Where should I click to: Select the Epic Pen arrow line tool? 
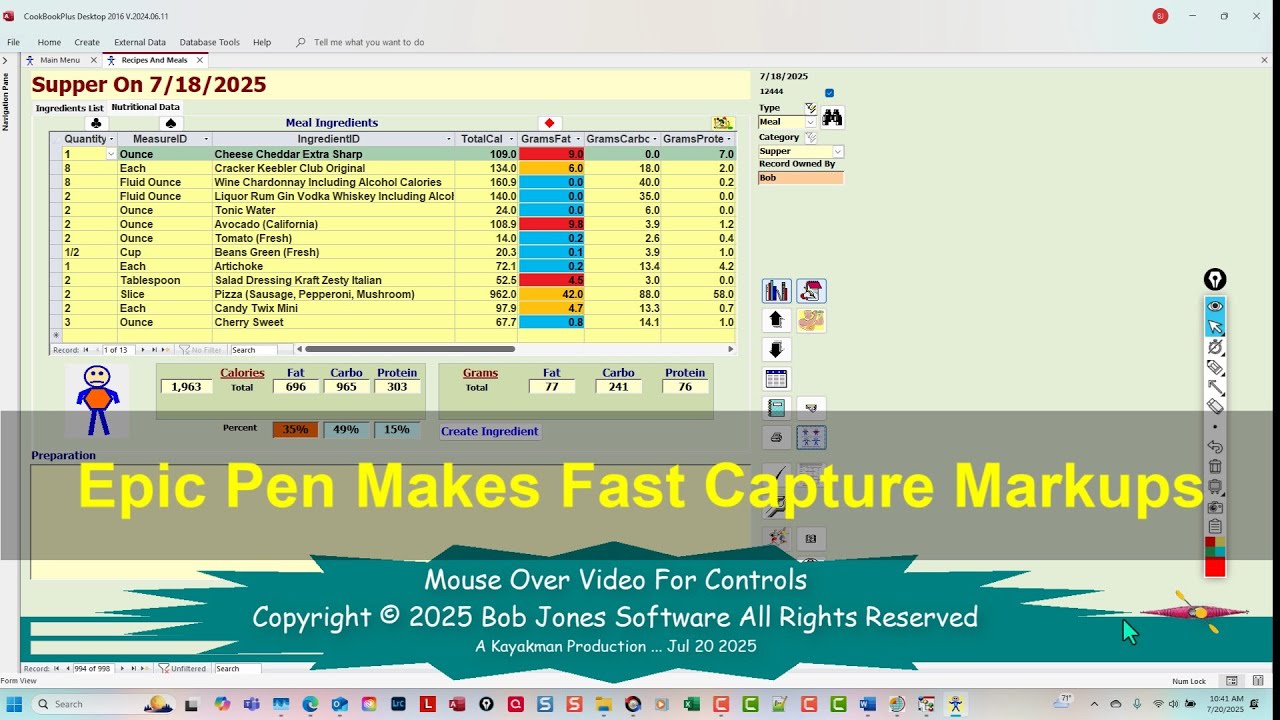pos(1215,387)
